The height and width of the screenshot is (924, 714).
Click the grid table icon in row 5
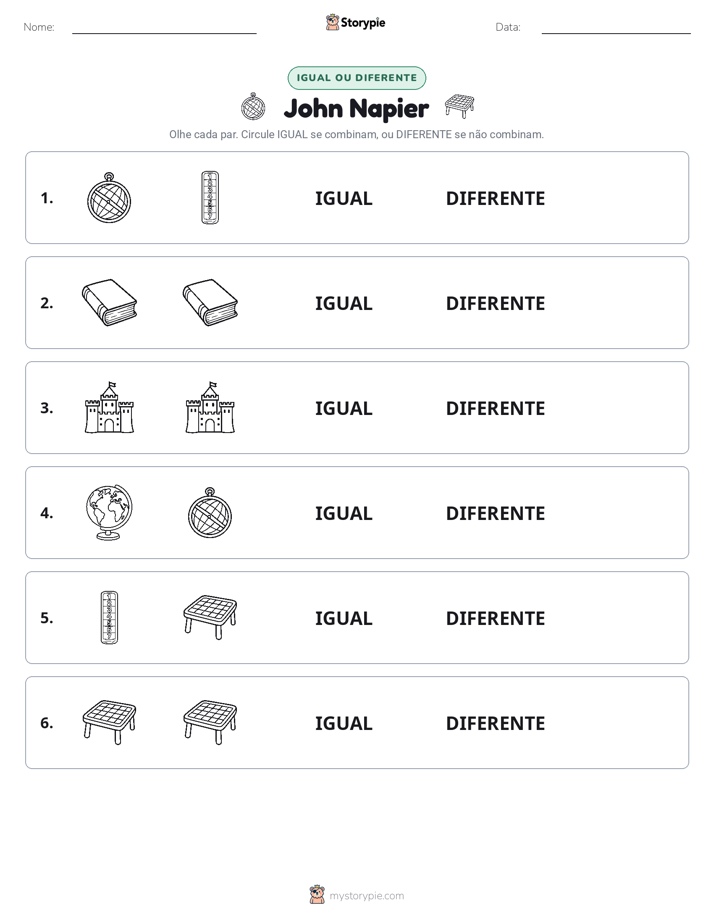pos(210,618)
